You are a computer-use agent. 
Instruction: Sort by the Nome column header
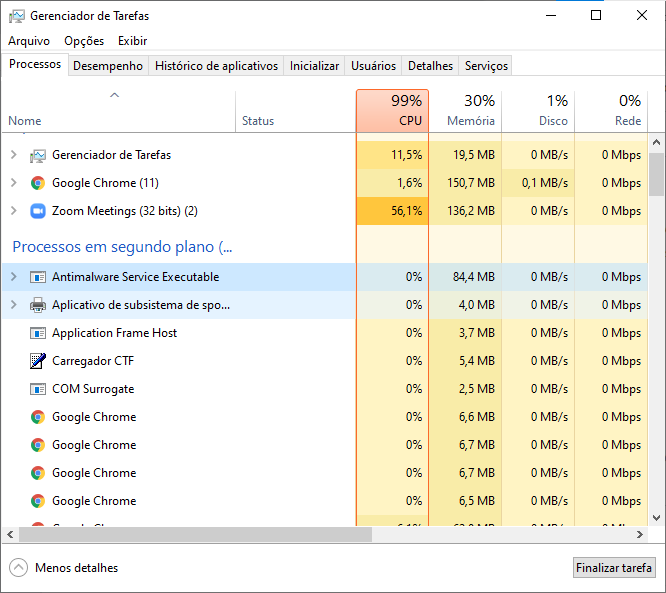[118, 111]
